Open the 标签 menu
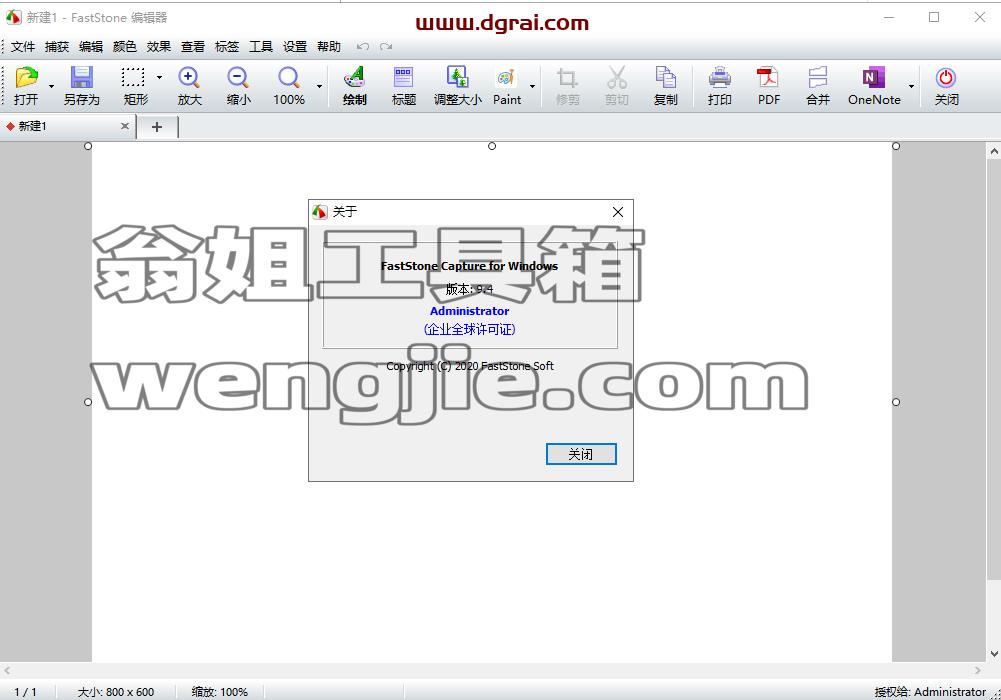The image size is (1001, 700). pyautogui.click(x=227, y=47)
